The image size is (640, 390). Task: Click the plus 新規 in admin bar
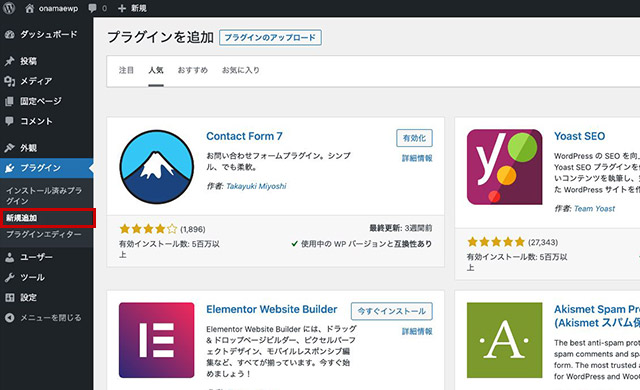tap(132, 8)
